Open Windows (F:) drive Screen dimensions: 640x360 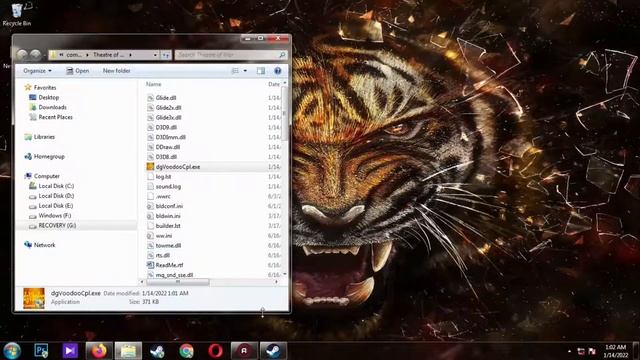[55, 216]
